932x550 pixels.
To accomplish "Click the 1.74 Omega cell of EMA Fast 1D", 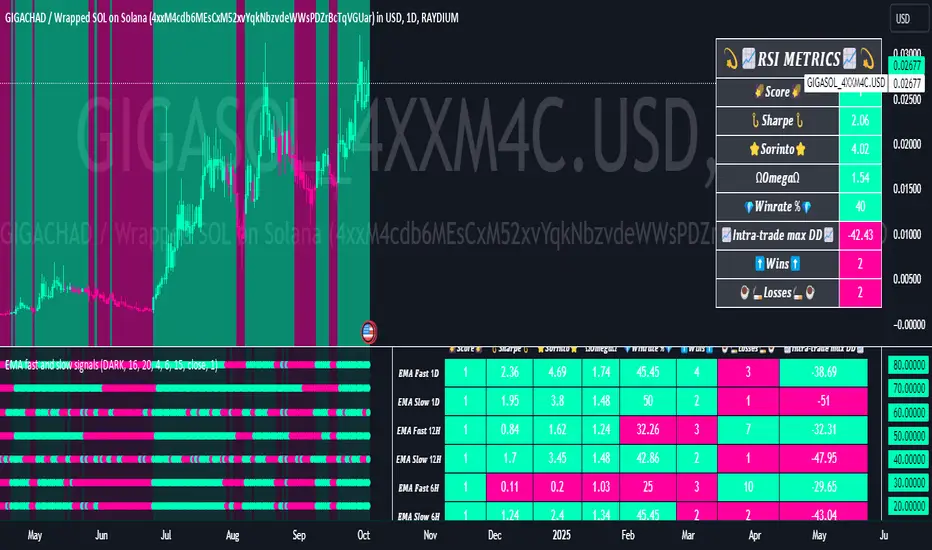I will 601,373.
